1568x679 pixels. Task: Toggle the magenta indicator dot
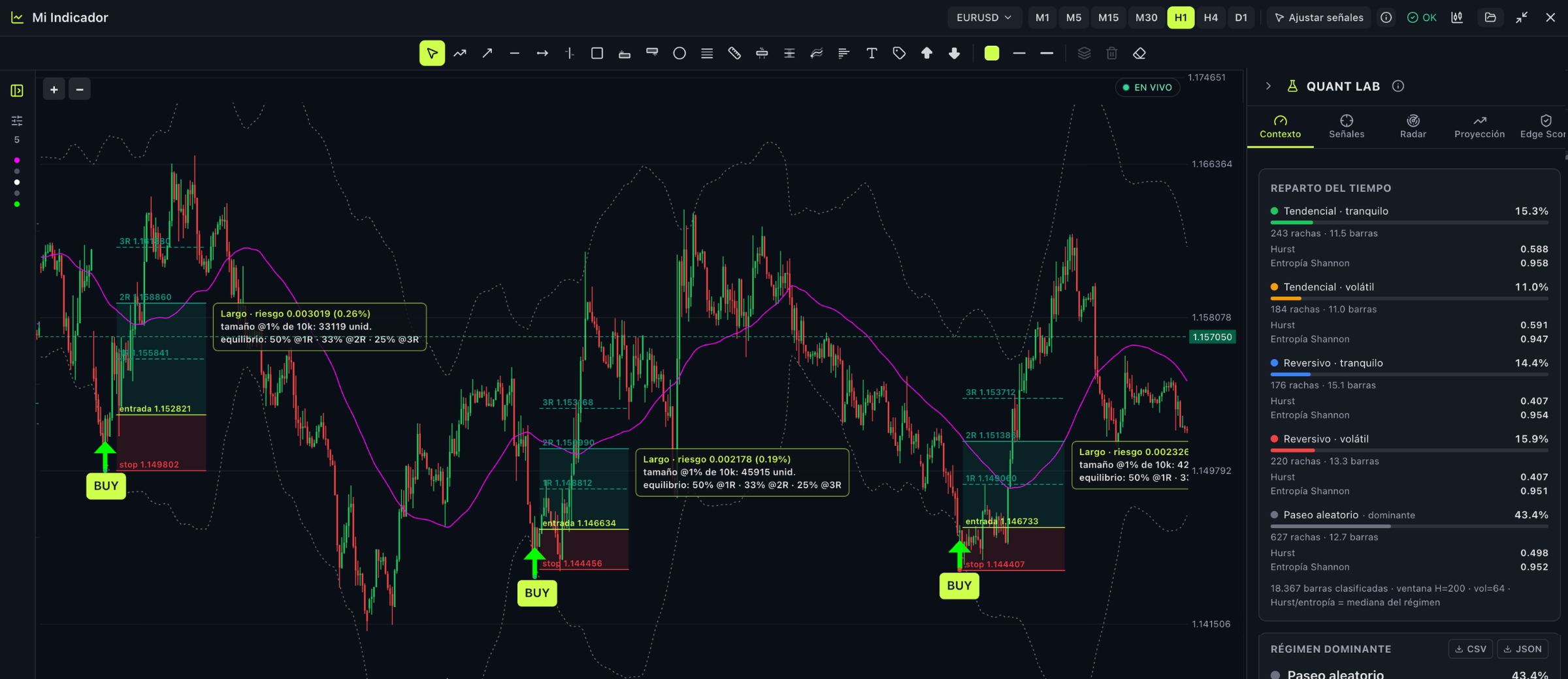tap(17, 160)
